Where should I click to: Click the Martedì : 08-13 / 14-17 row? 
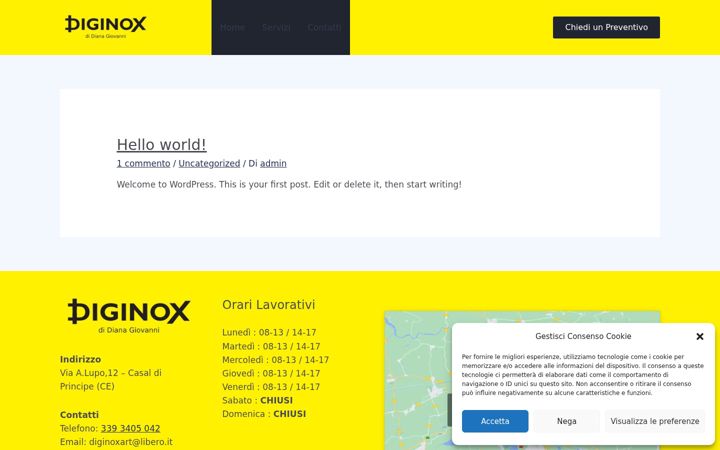271,346
